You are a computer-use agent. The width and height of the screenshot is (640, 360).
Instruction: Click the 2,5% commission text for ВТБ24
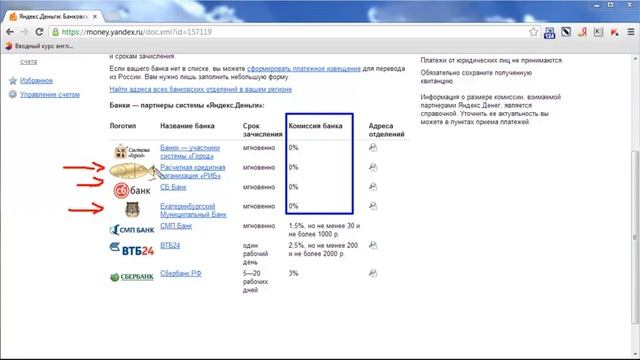(x=323, y=249)
